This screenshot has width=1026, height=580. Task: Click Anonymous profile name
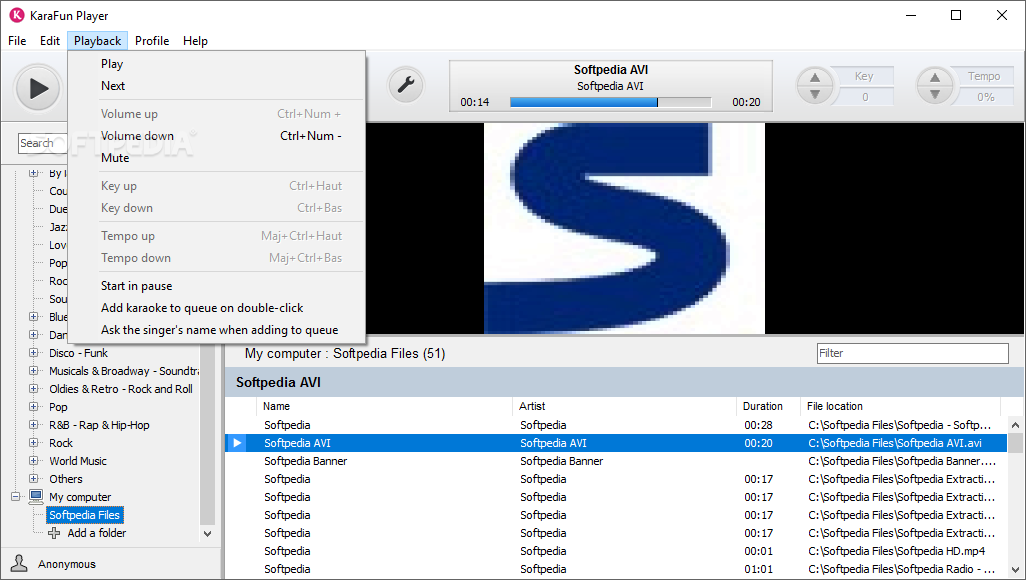[67, 564]
